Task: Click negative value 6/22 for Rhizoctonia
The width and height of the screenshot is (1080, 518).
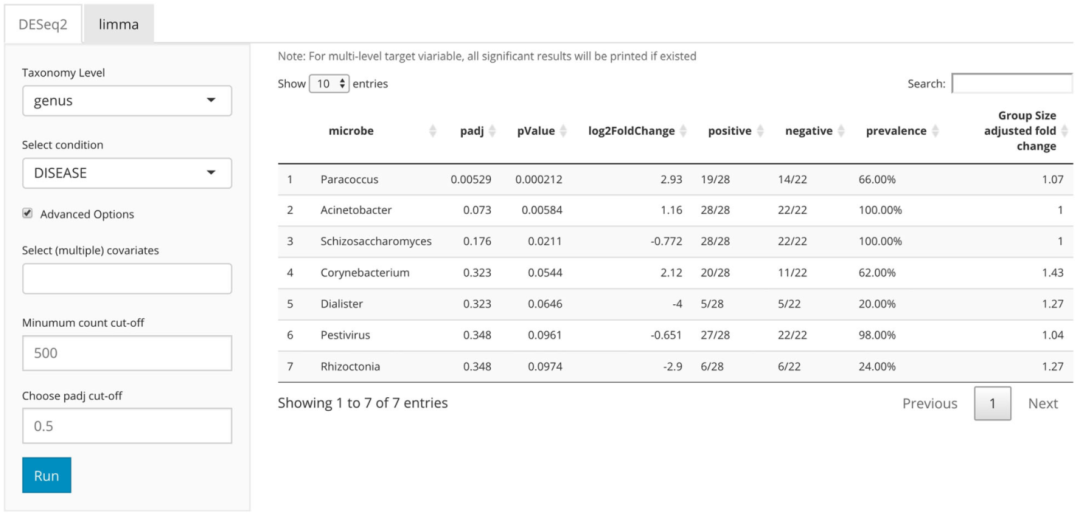Action: [790, 367]
